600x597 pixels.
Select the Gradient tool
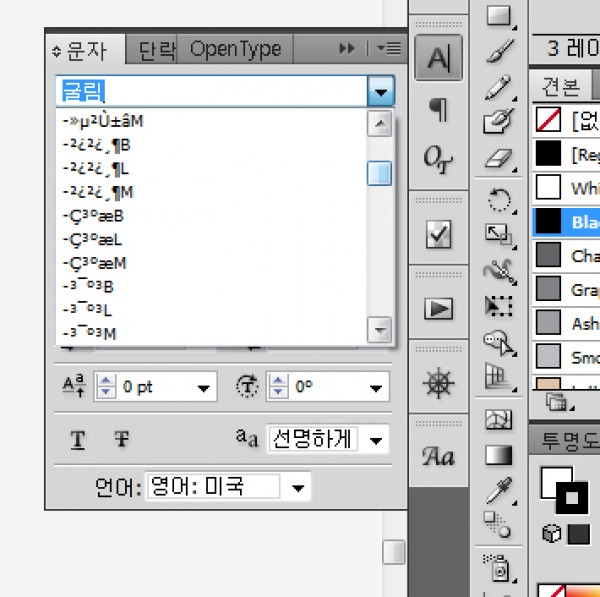[x=499, y=455]
